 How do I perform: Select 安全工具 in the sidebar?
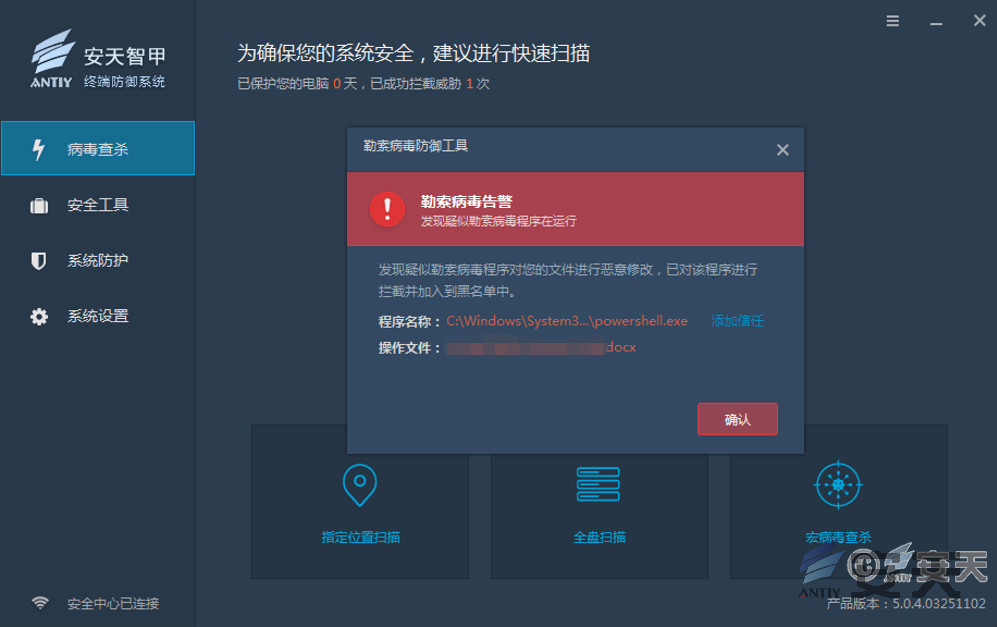(98, 205)
